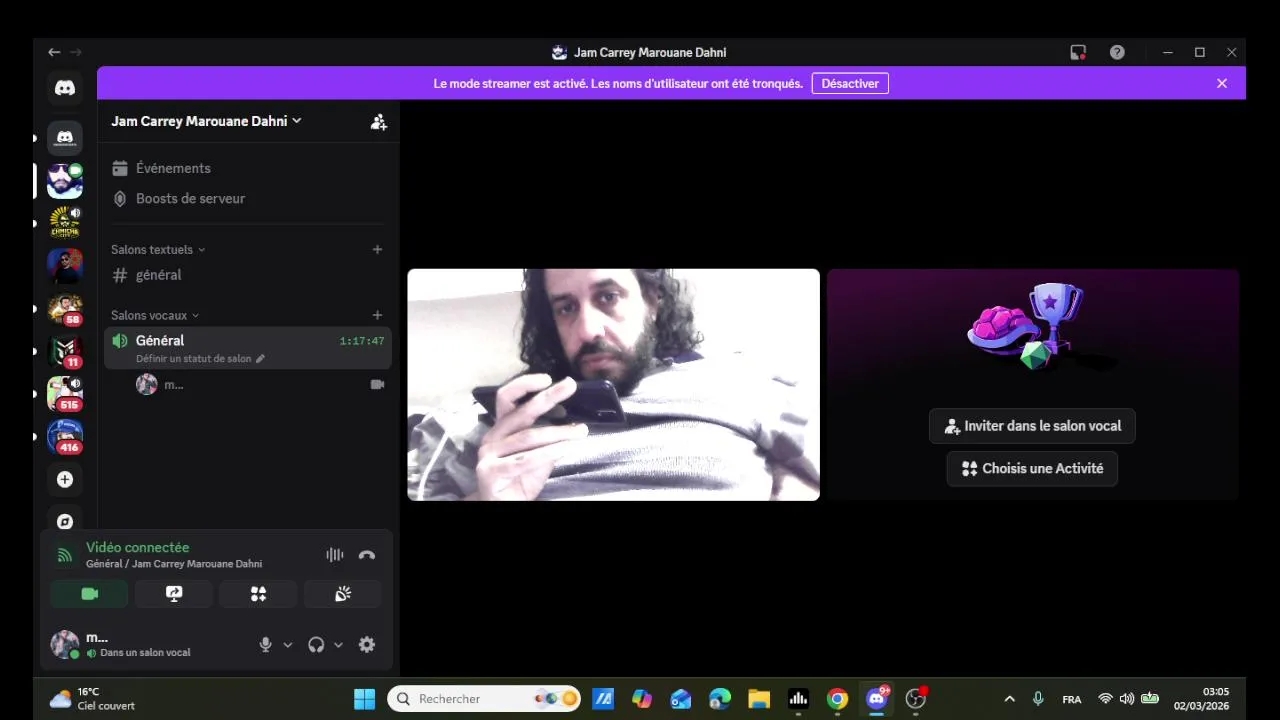Open the soundboard button
Screen dimensions: 1280x720
click(x=343, y=594)
